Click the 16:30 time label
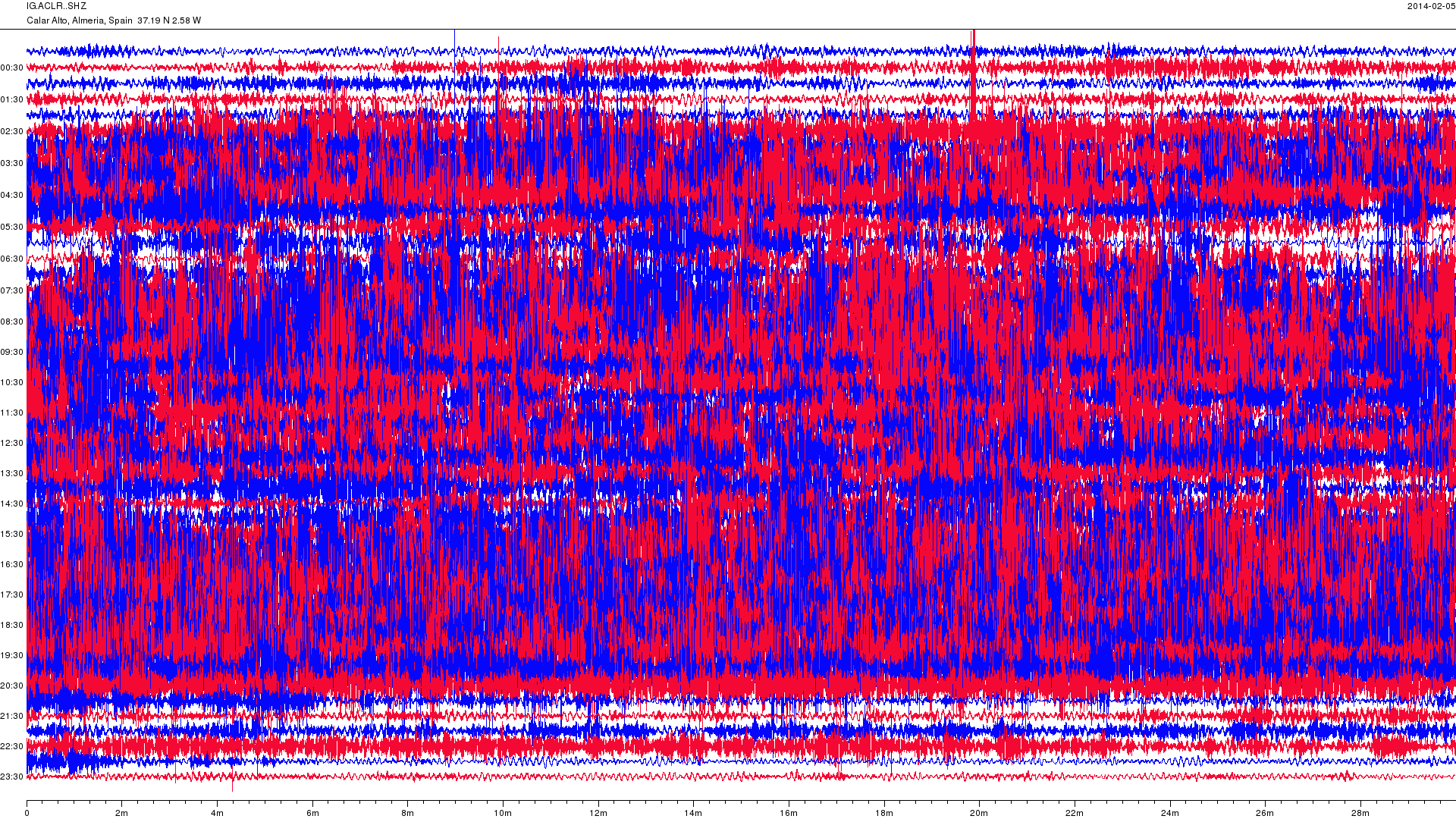This screenshot has height=819, width=1456. [12, 565]
